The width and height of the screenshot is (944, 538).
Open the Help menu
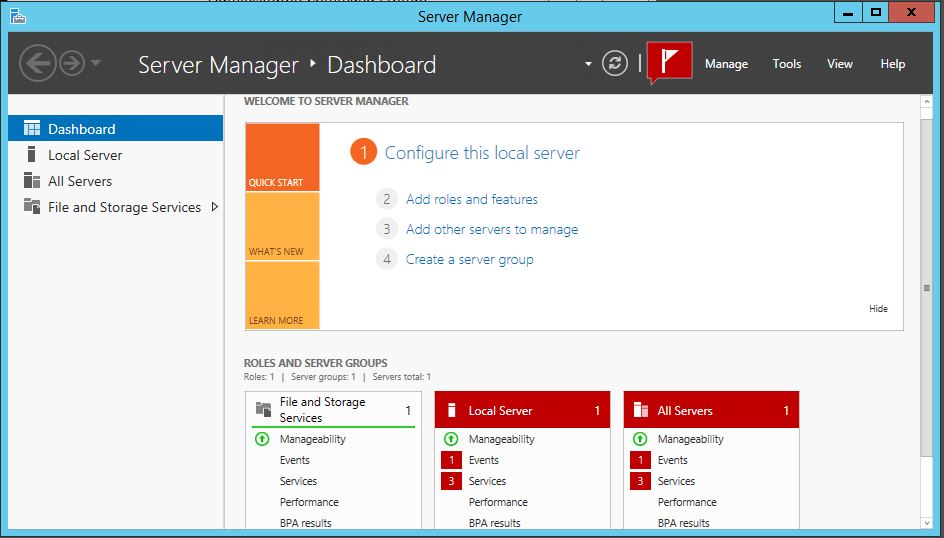[x=892, y=64]
